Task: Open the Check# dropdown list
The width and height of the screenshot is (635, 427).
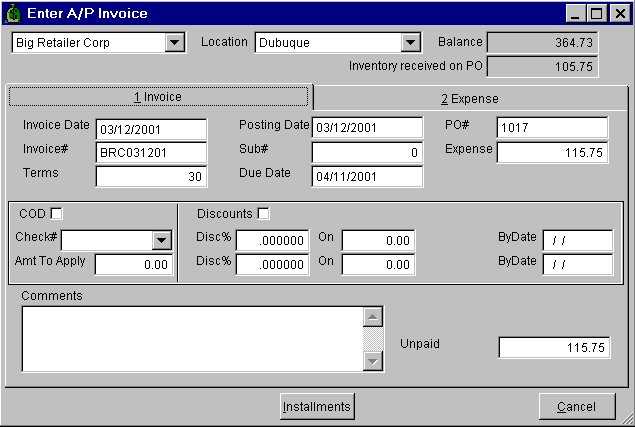Action: [162, 240]
